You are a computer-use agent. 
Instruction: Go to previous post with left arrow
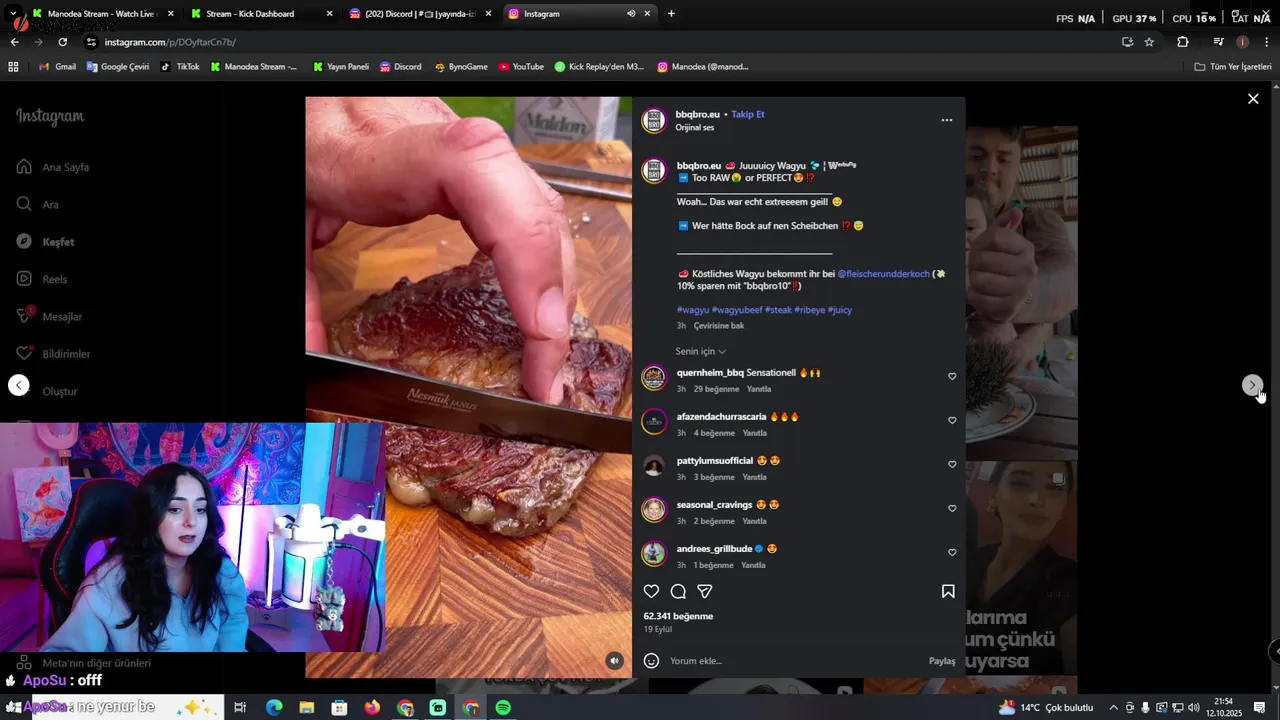click(19, 385)
